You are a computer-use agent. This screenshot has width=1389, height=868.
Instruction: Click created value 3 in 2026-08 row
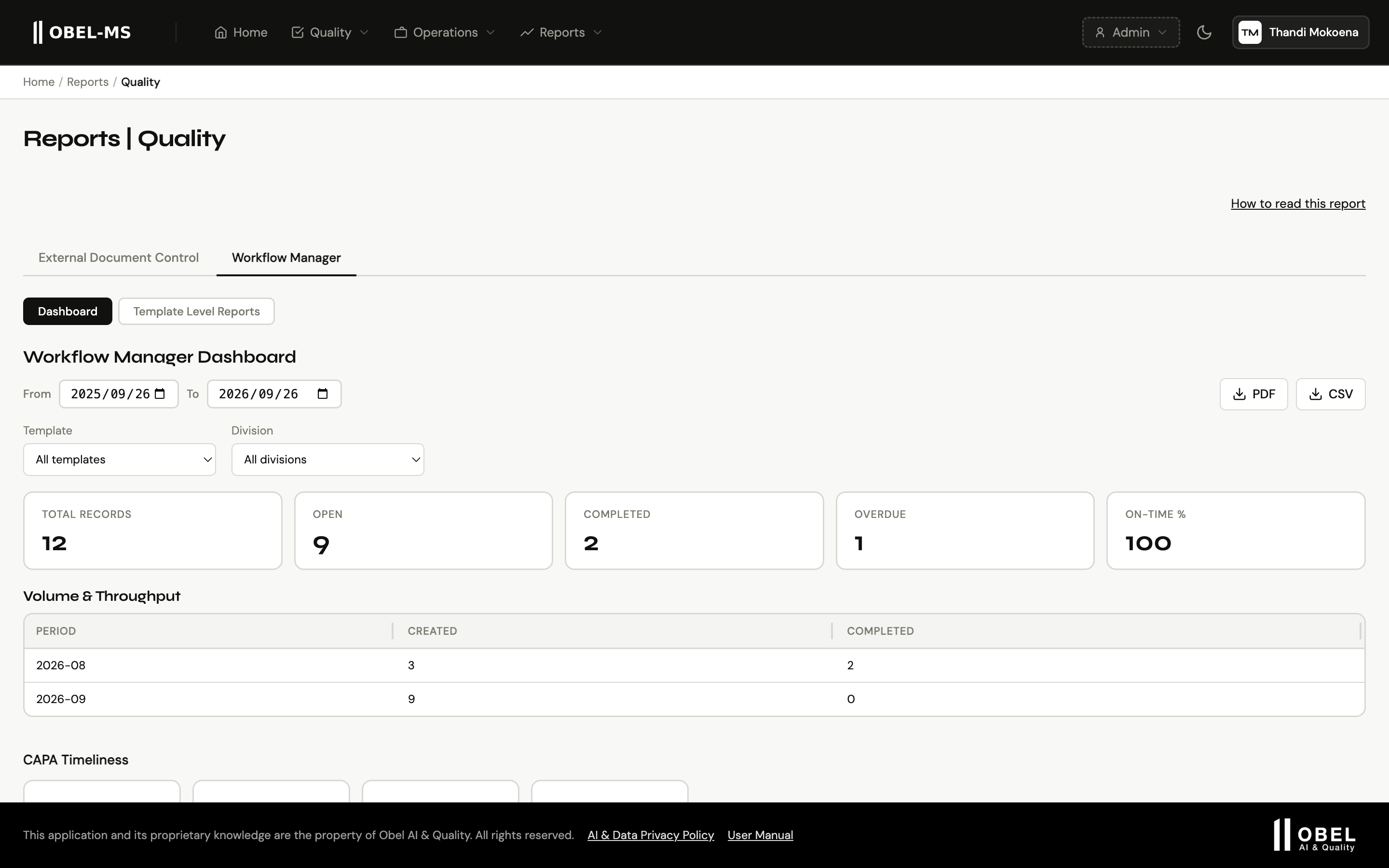tap(411, 665)
